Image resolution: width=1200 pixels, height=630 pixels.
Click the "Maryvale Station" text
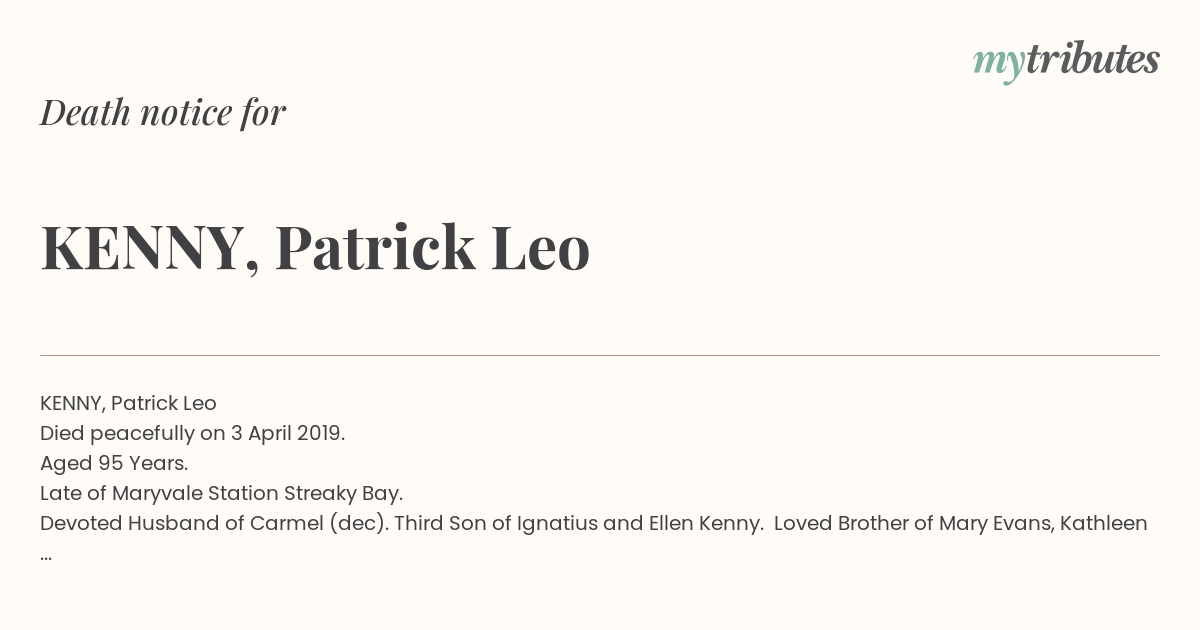[x=195, y=493]
